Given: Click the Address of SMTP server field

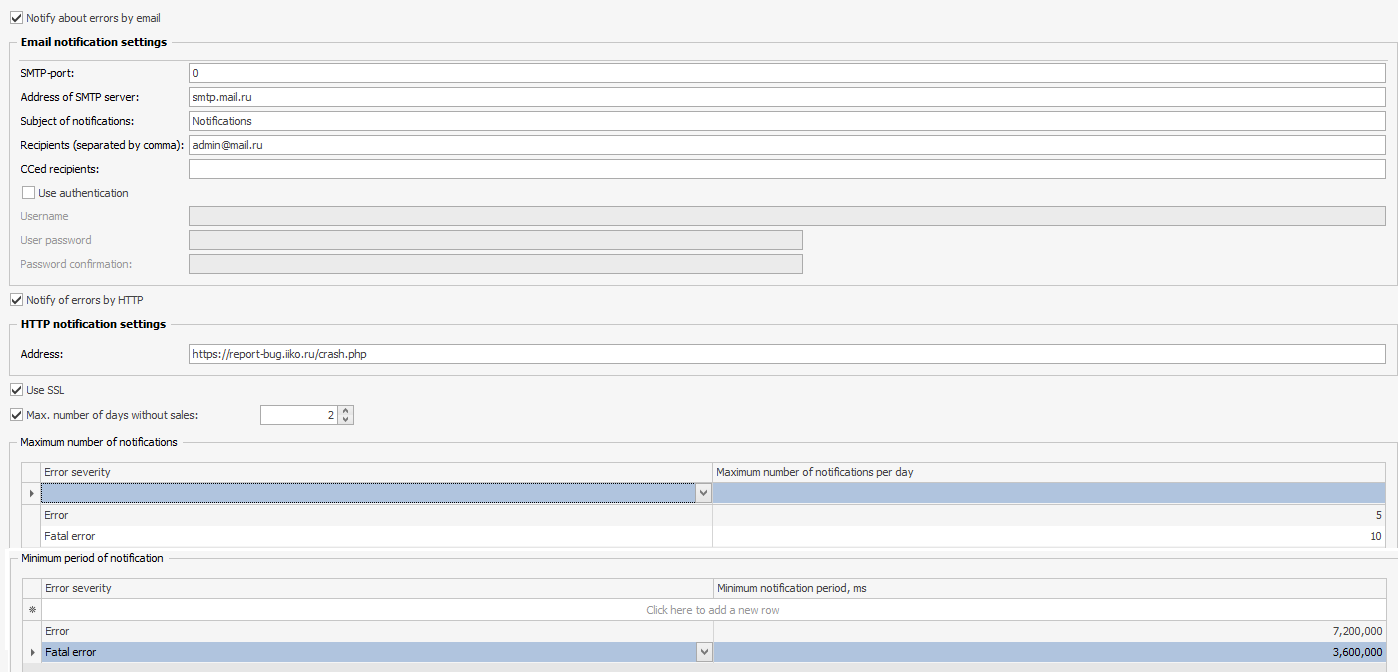Looking at the screenshot, I should [786, 97].
